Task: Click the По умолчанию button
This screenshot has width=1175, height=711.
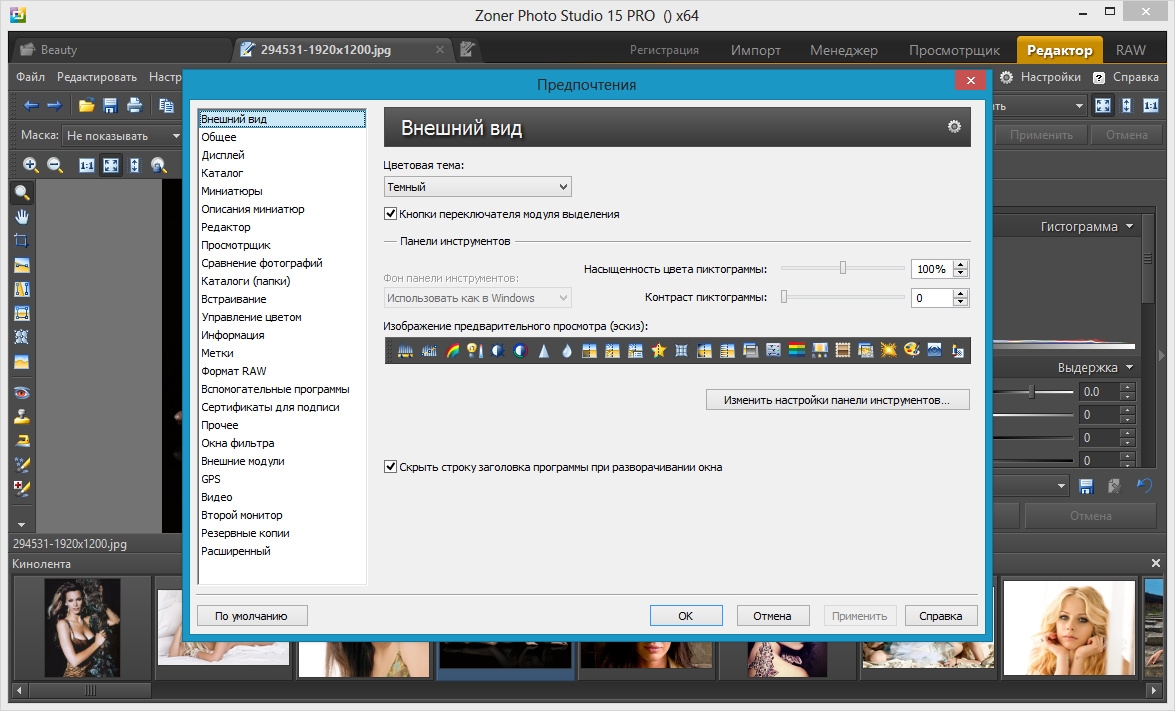Action: coord(252,615)
